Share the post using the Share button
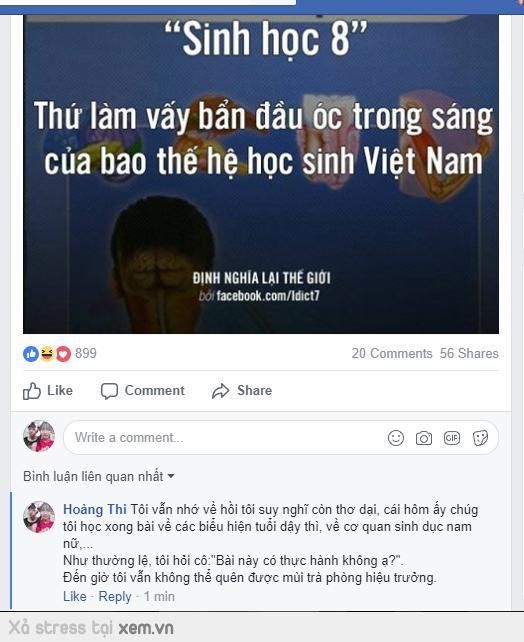The image size is (524, 642). [x=242, y=391]
